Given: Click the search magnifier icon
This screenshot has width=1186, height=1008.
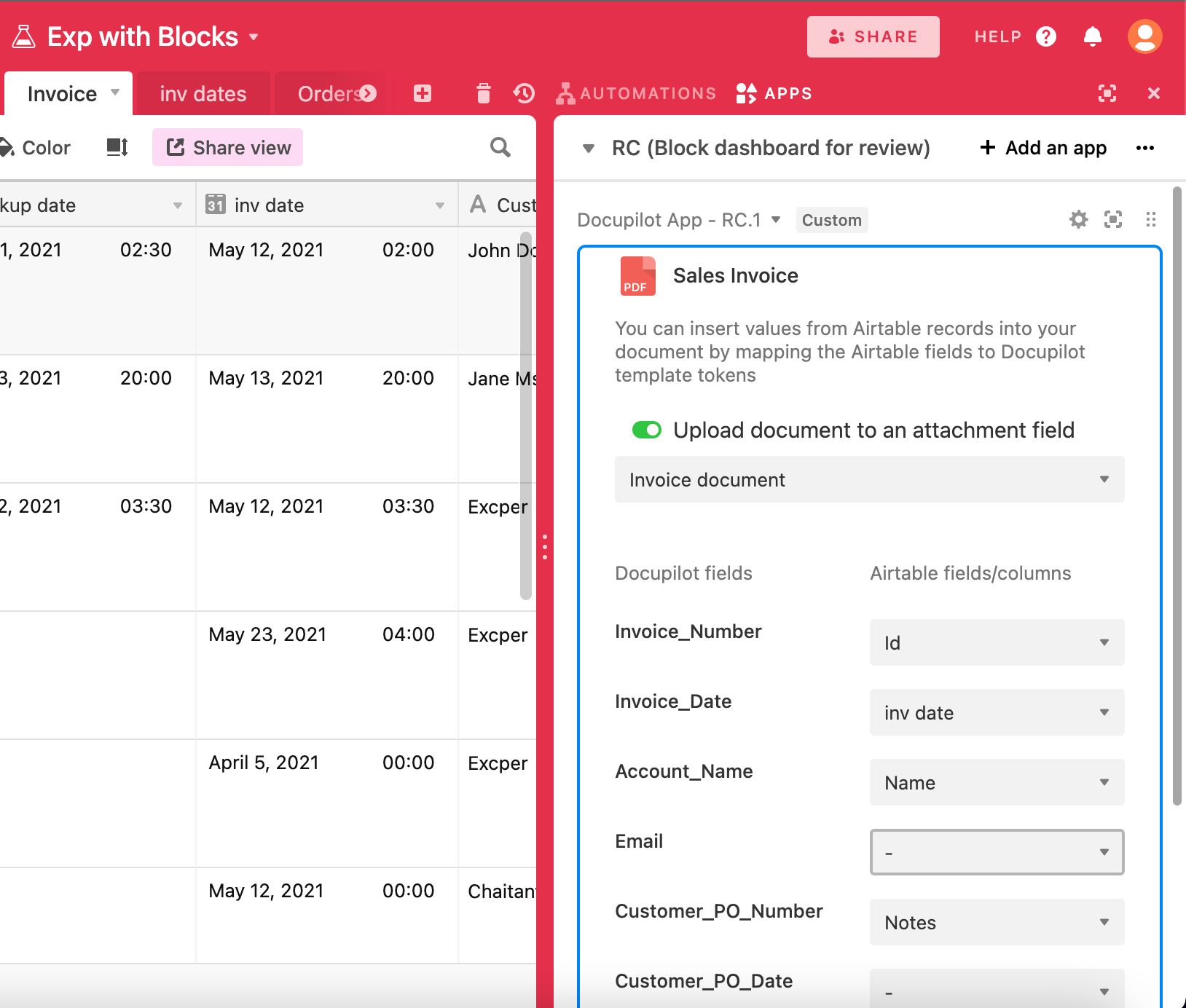Looking at the screenshot, I should pyautogui.click(x=500, y=148).
